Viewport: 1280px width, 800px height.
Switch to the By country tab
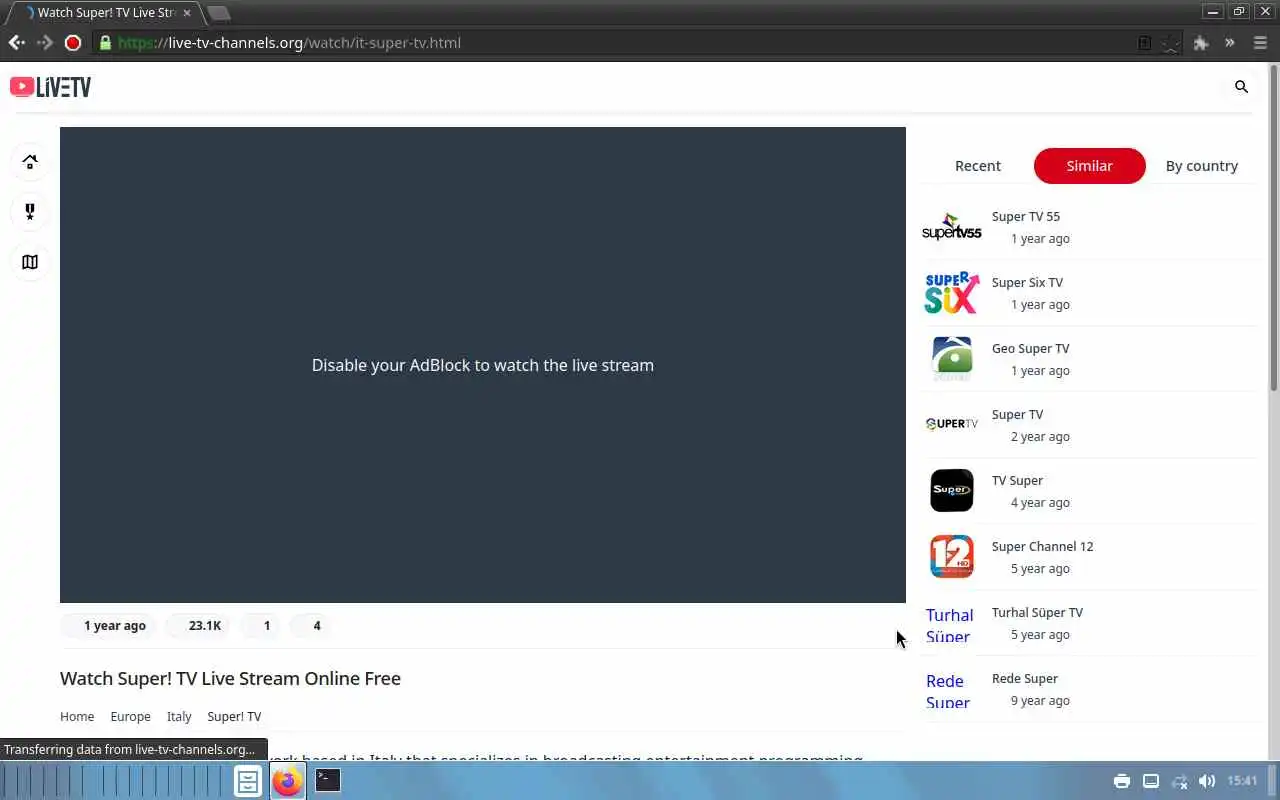point(1201,166)
